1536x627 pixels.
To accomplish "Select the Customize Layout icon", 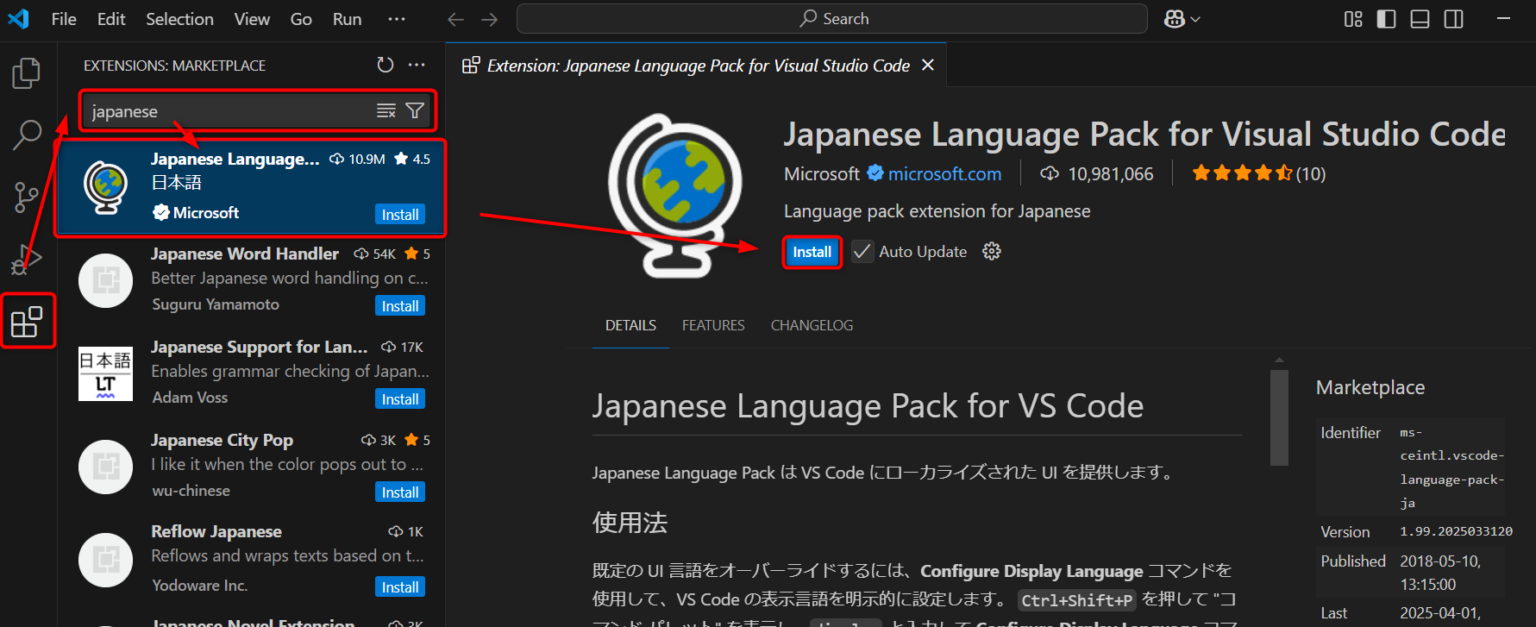I will coord(1353,18).
